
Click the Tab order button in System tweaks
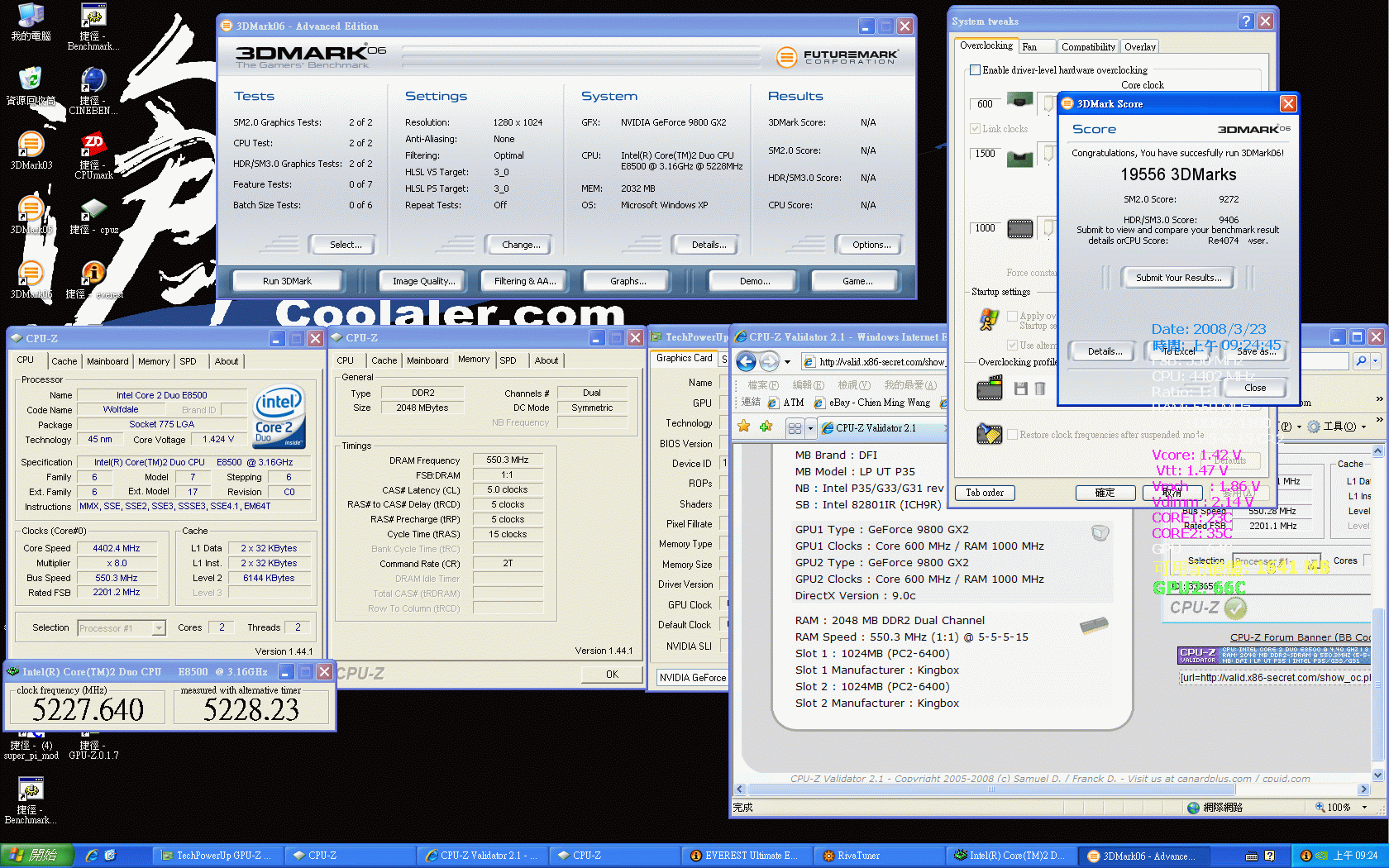point(985,493)
